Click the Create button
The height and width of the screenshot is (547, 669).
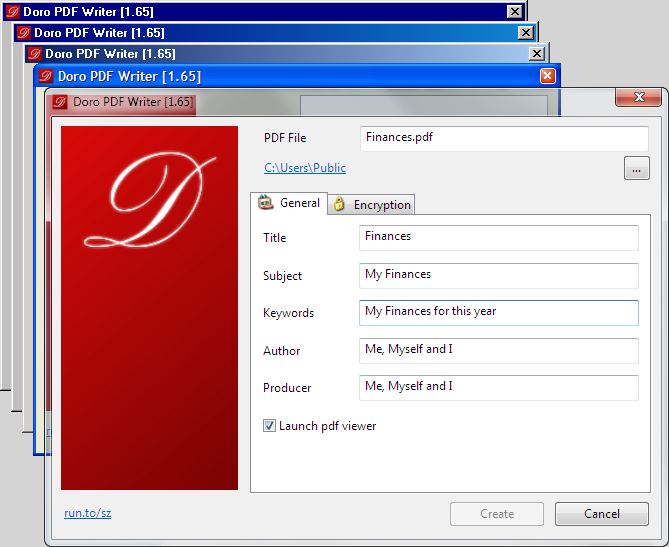pos(497,514)
